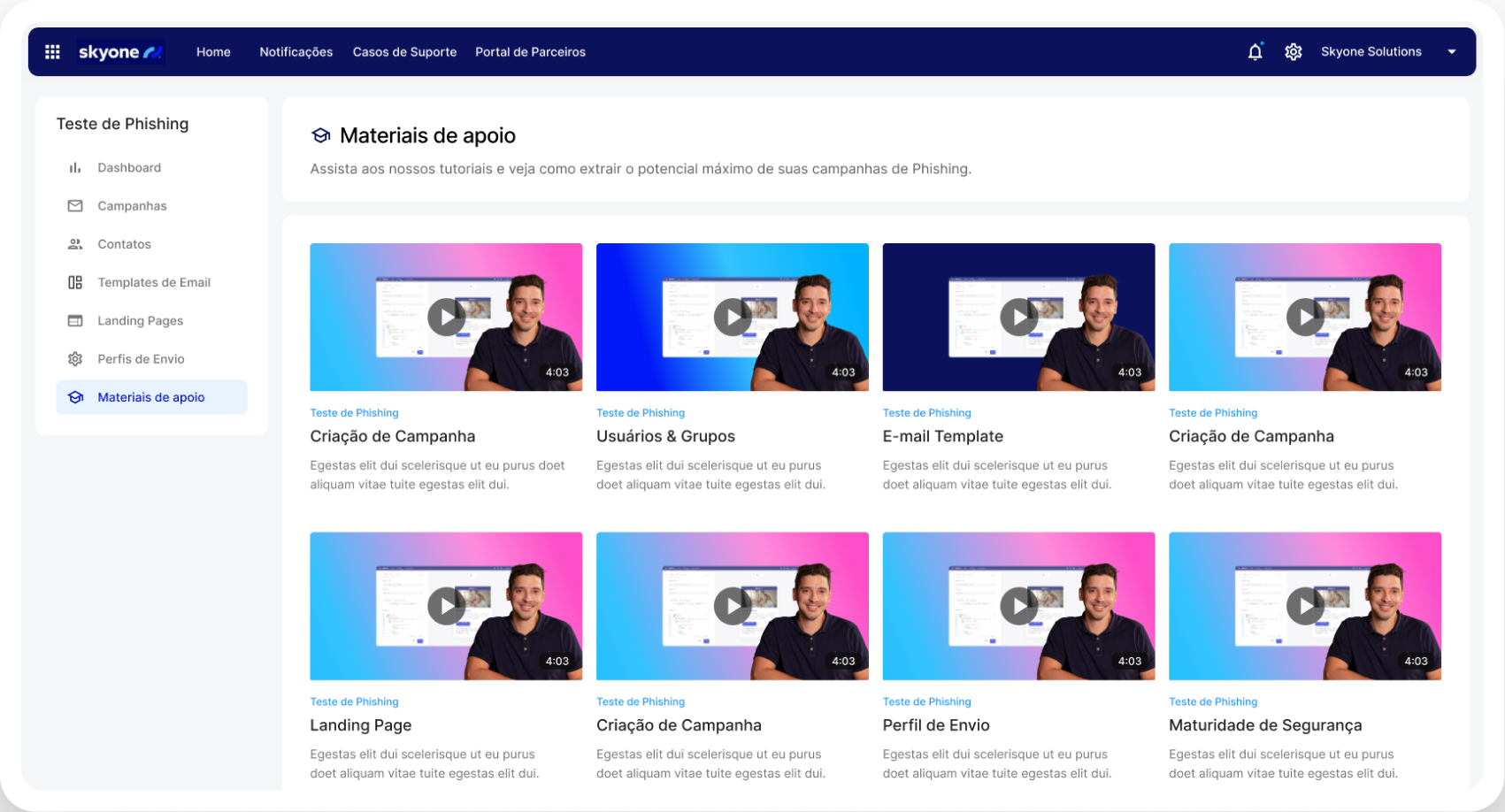Switch to the Notificações menu item
The height and width of the screenshot is (812, 1505).
tap(296, 51)
